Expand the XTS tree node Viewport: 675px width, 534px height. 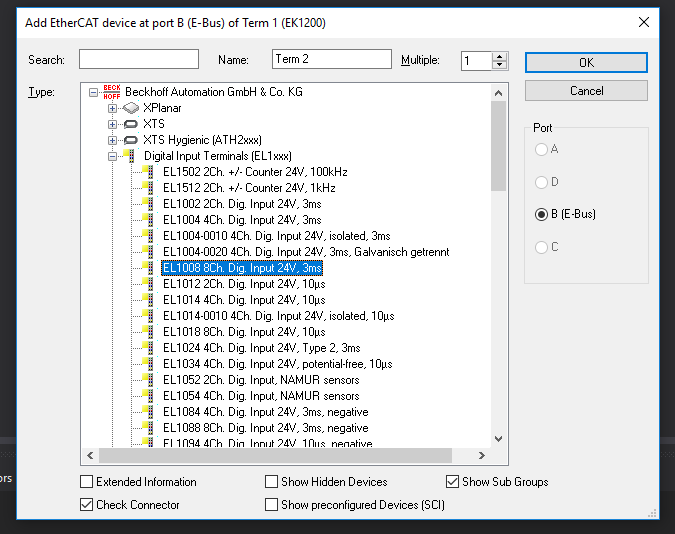pos(112,124)
